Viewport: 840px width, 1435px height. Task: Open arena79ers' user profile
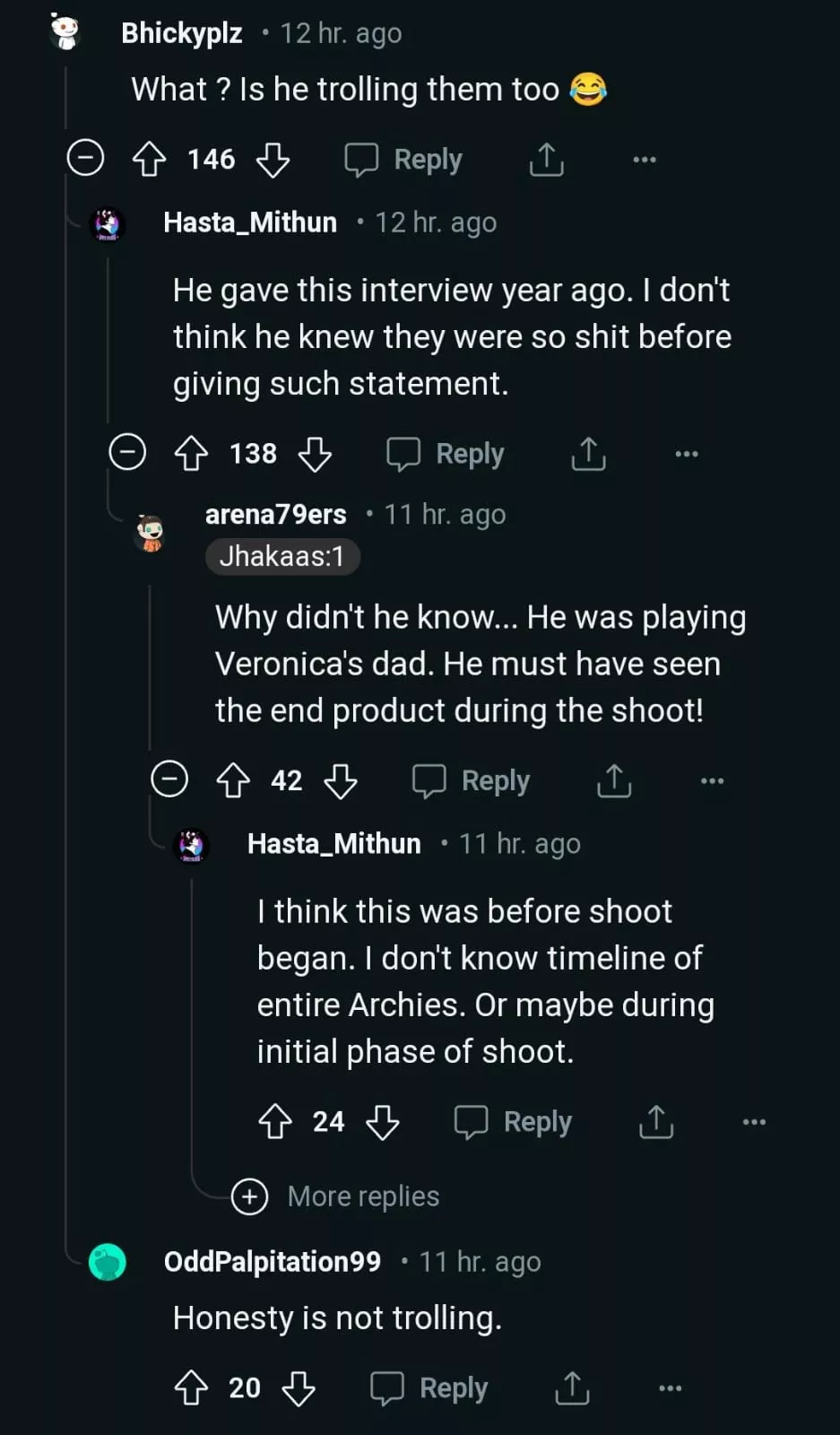coord(275,514)
